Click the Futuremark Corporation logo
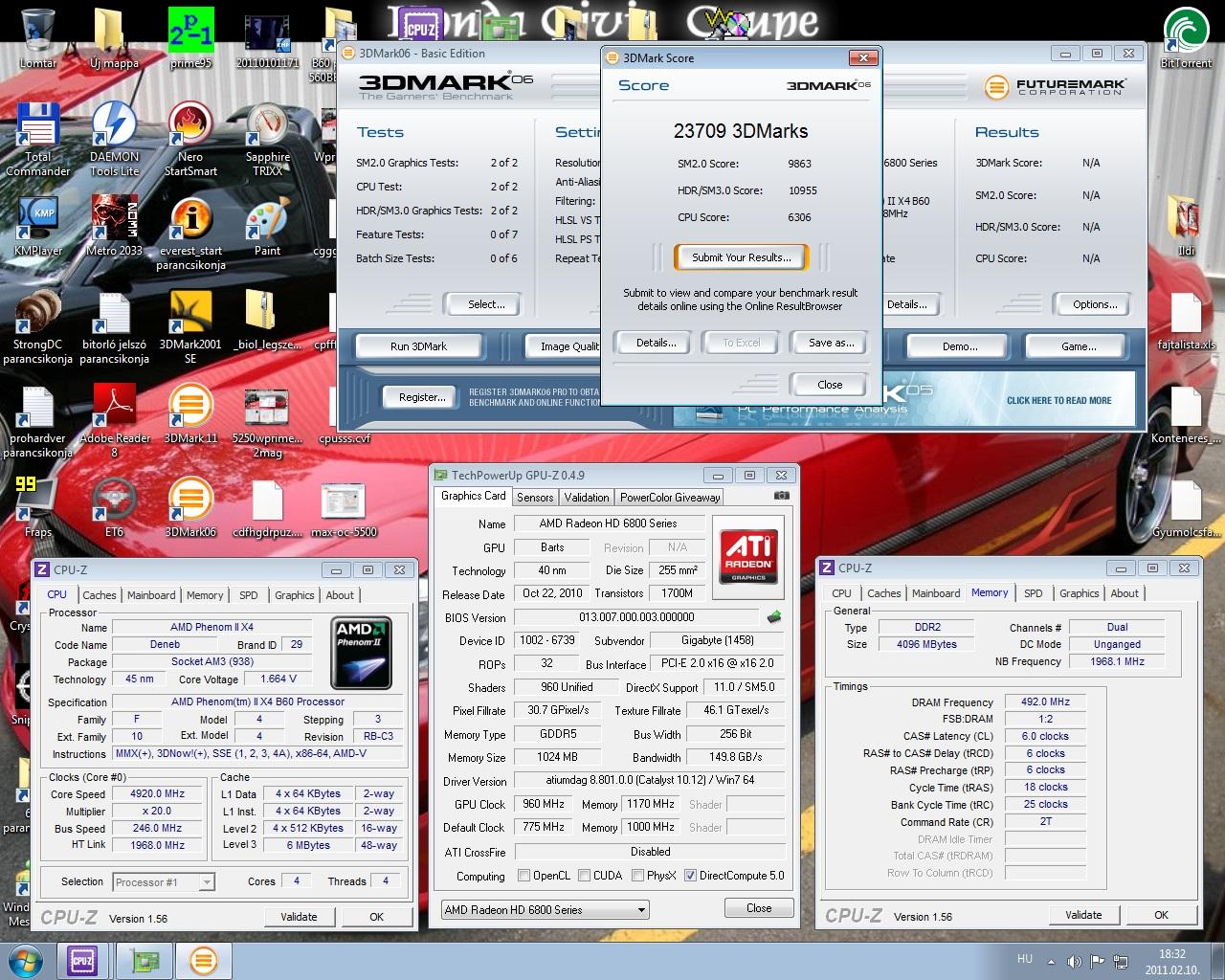1225x980 pixels. pos(1056,87)
